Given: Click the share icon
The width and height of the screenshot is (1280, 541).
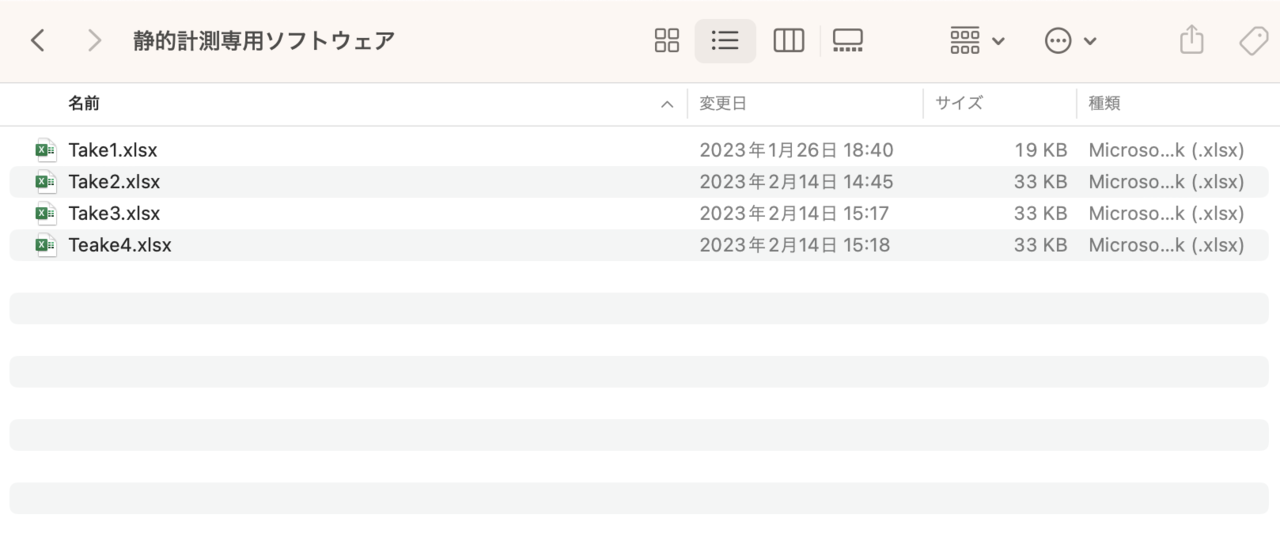Looking at the screenshot, I should [1191, 40].
